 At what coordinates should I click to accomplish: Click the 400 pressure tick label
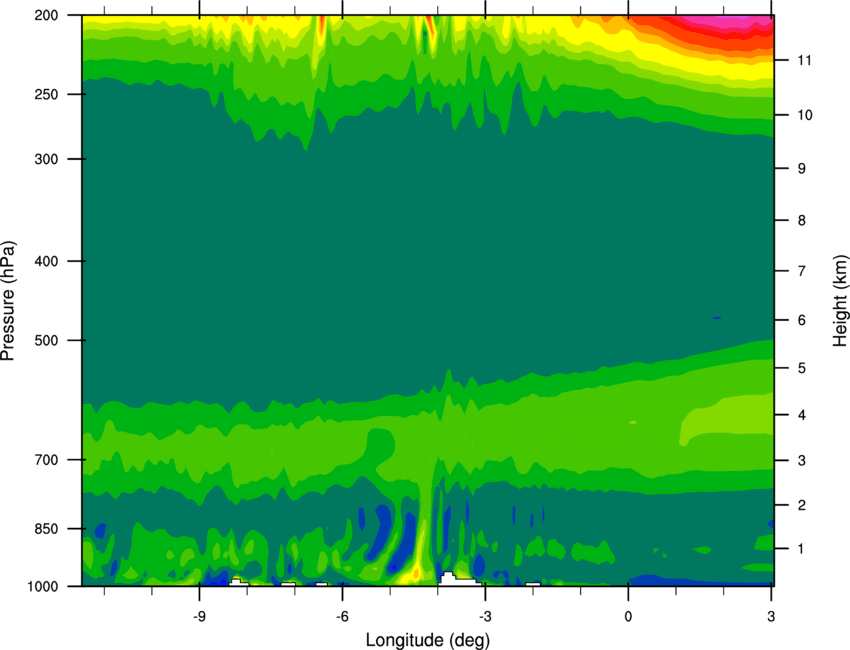(47, 261)
